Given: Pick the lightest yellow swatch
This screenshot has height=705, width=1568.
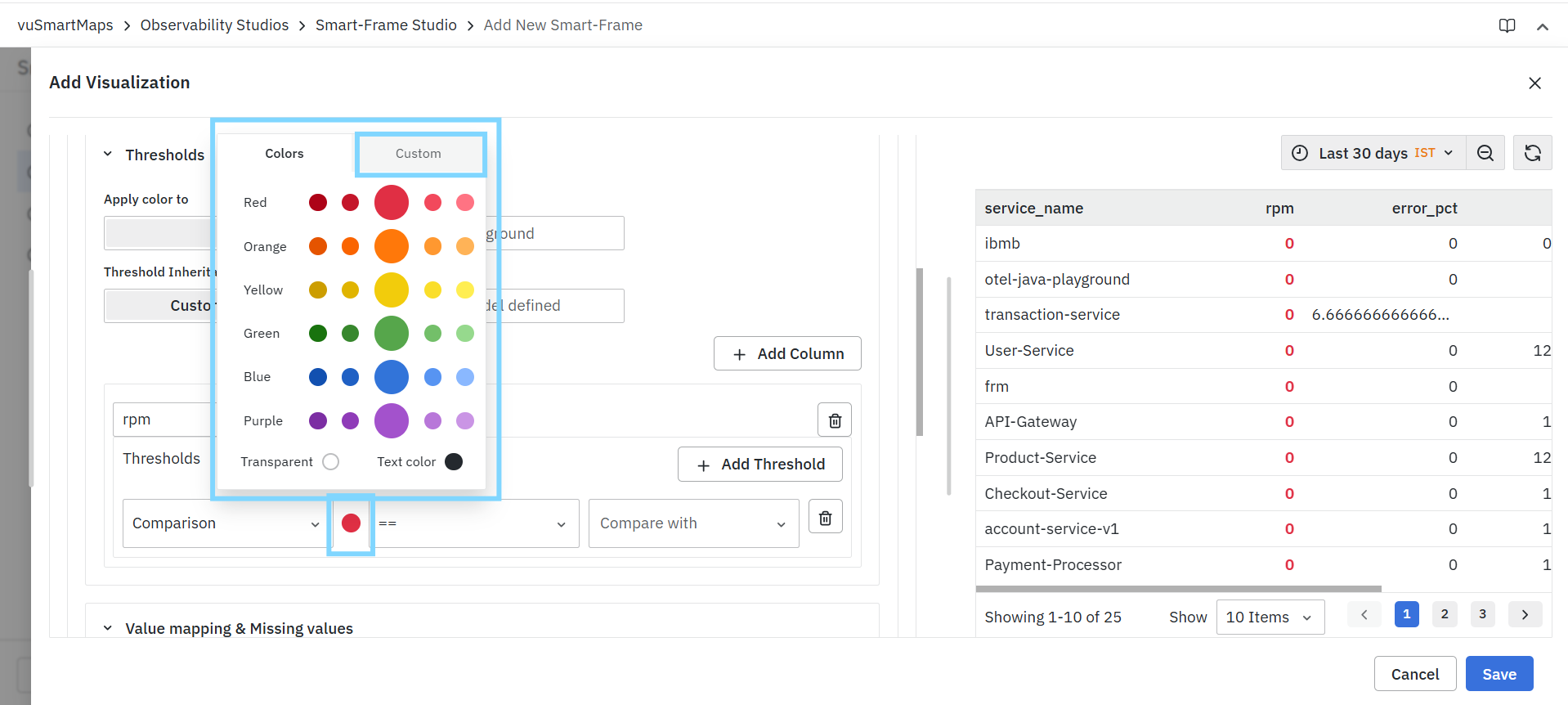Looking at the screenshot, I should pos(465,290).
